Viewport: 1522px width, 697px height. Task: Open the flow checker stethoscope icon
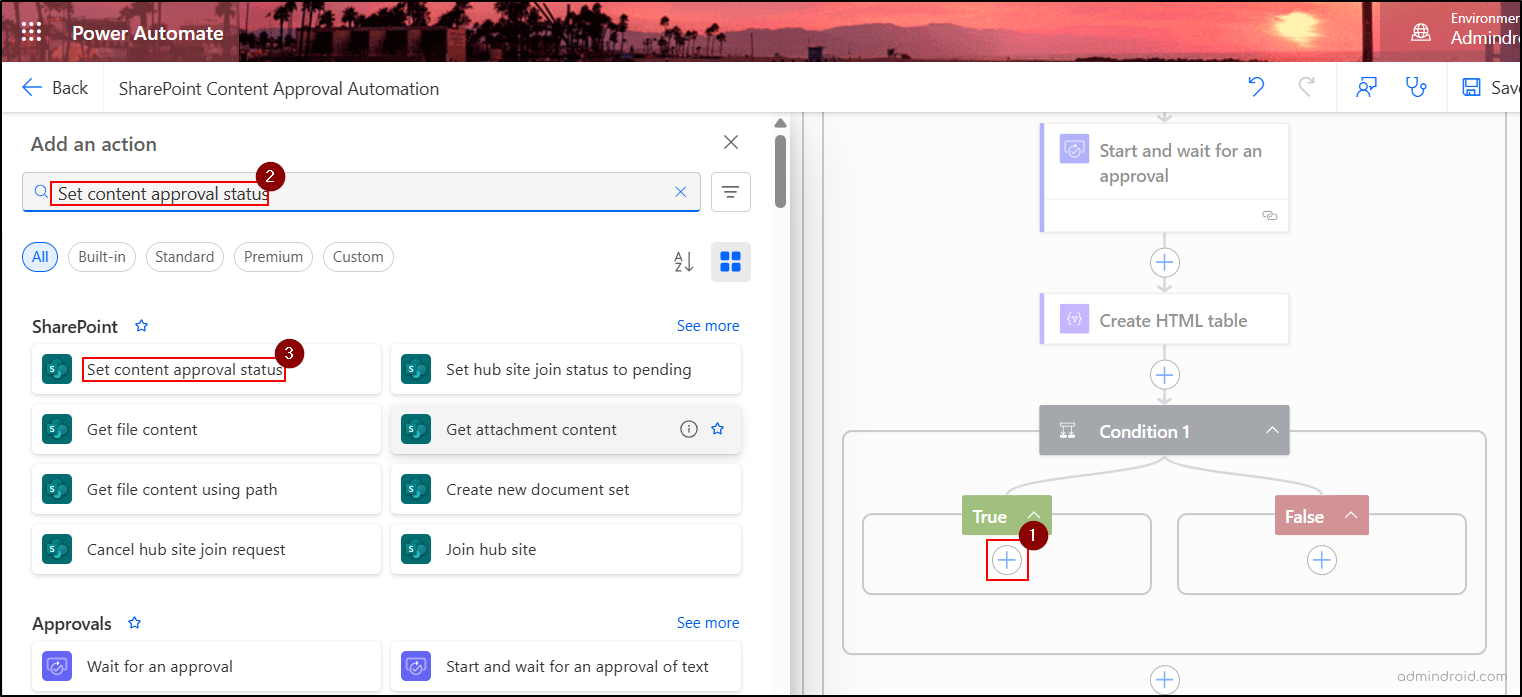click(1417, 87)
